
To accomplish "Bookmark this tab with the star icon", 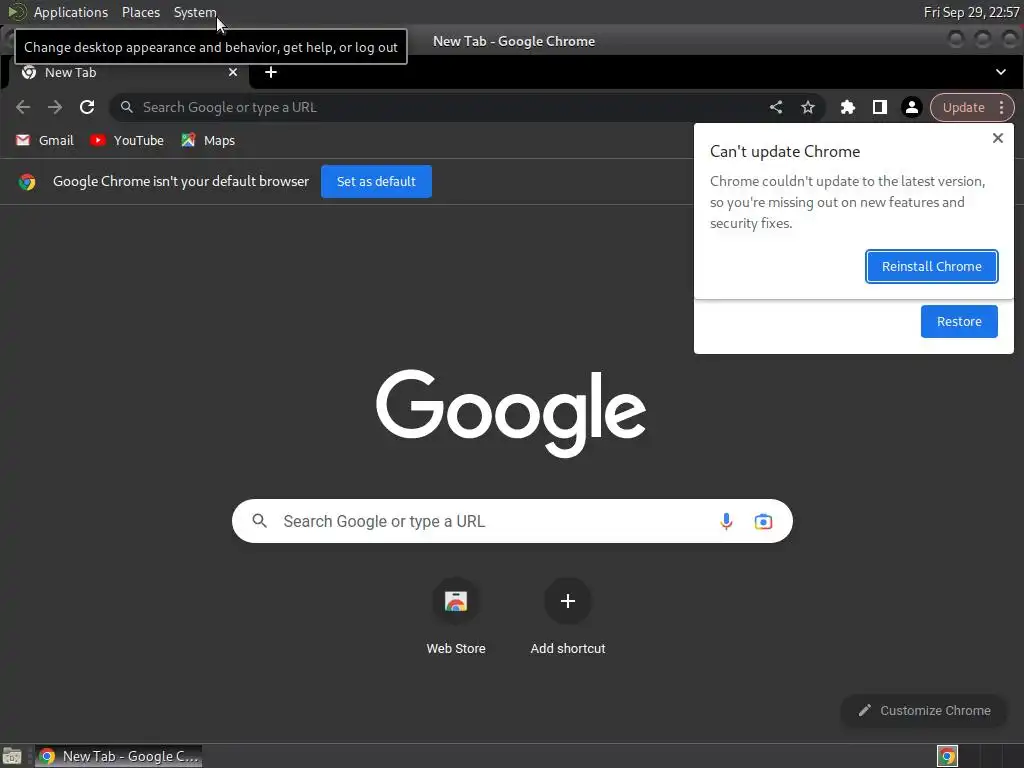I will point(808,107).
